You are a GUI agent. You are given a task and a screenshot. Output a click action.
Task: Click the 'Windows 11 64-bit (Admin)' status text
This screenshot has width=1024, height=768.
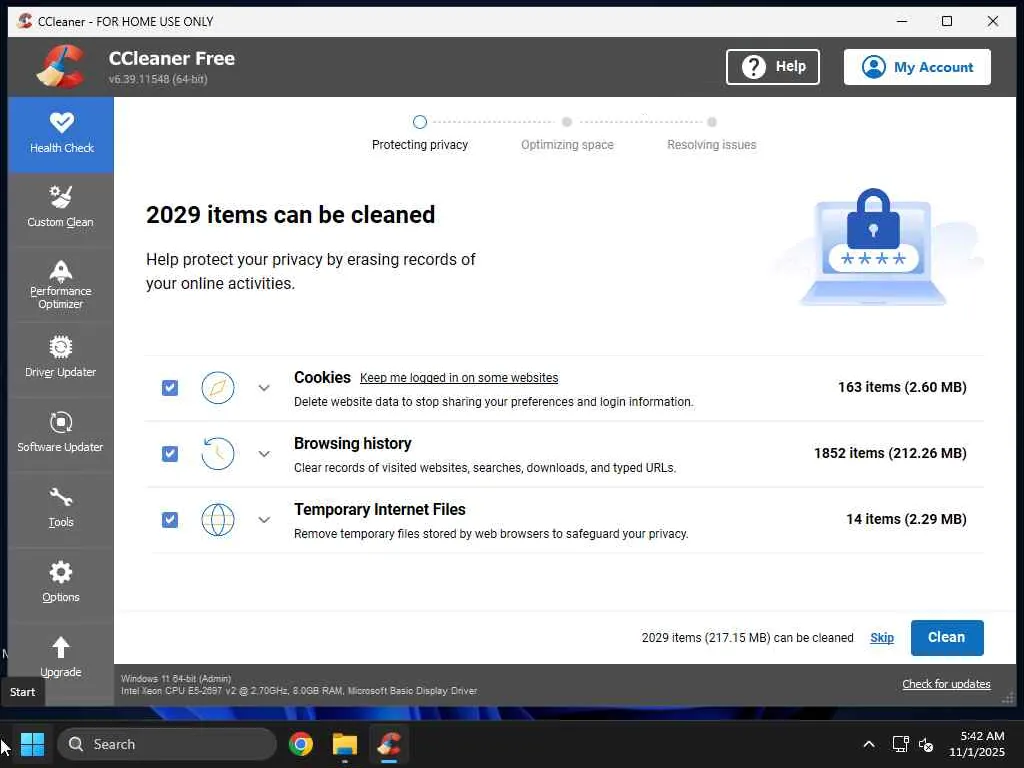(176, 679)
